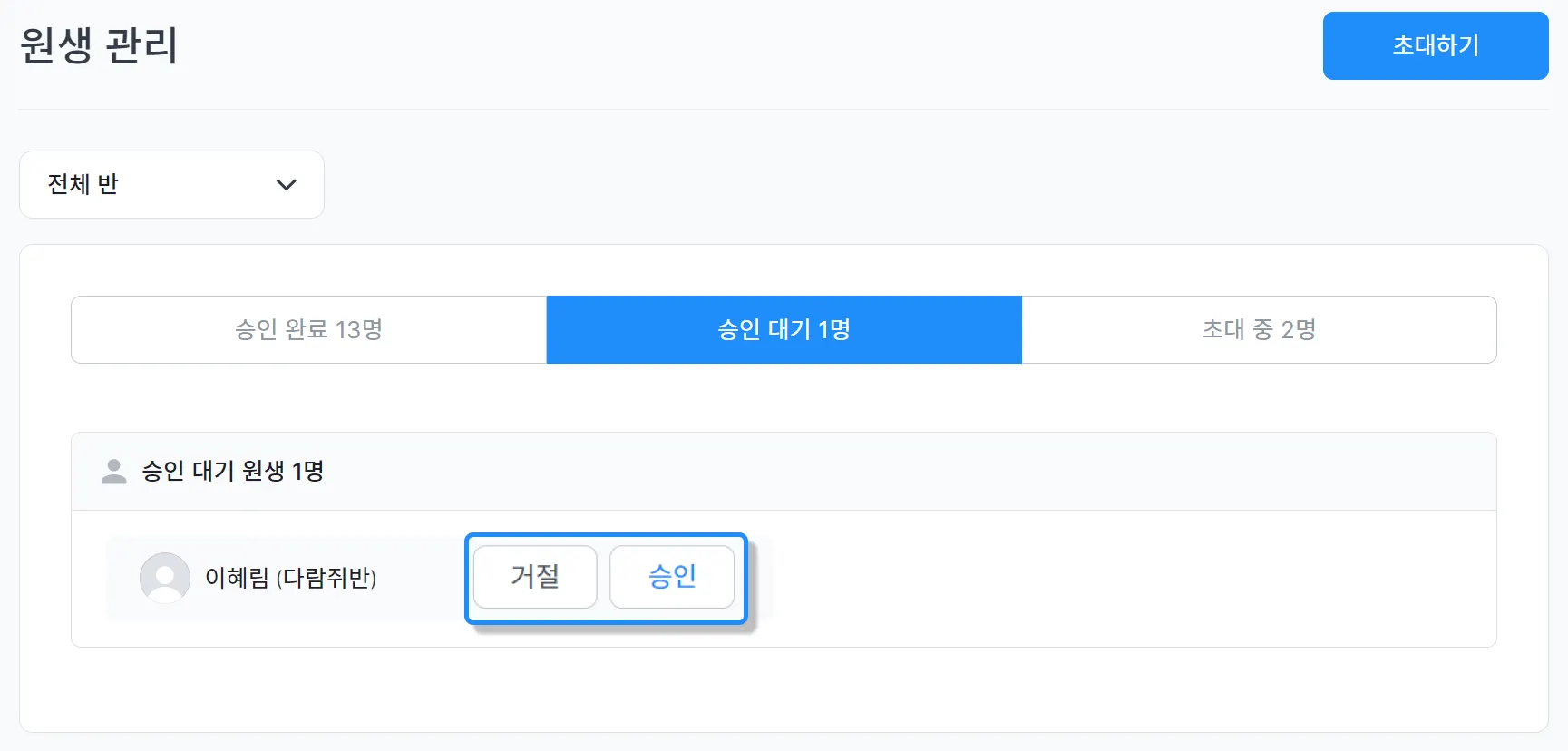Screen dimensions: 1568x751
Task: Click the blank area below the pending list
Action: coord(784,689)
